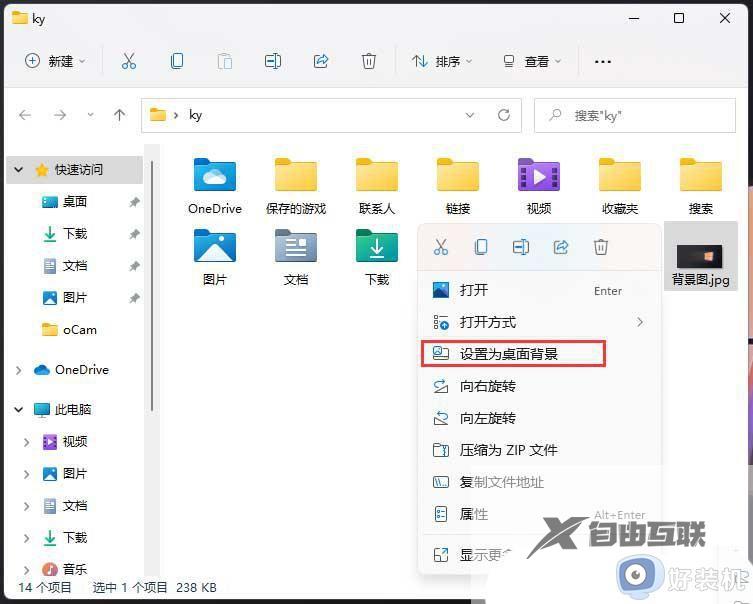Open the 打开方式 submenu

point(539,322)
